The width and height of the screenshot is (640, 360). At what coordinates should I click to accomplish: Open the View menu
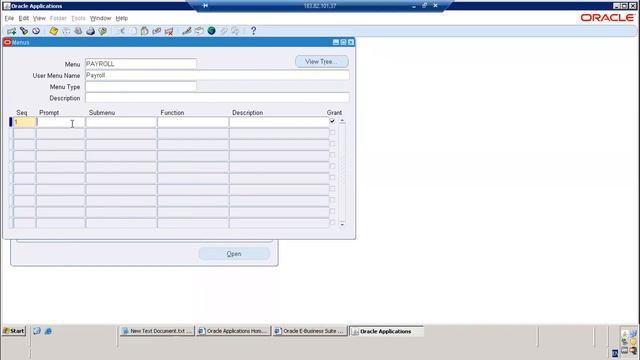click(39, 18)
